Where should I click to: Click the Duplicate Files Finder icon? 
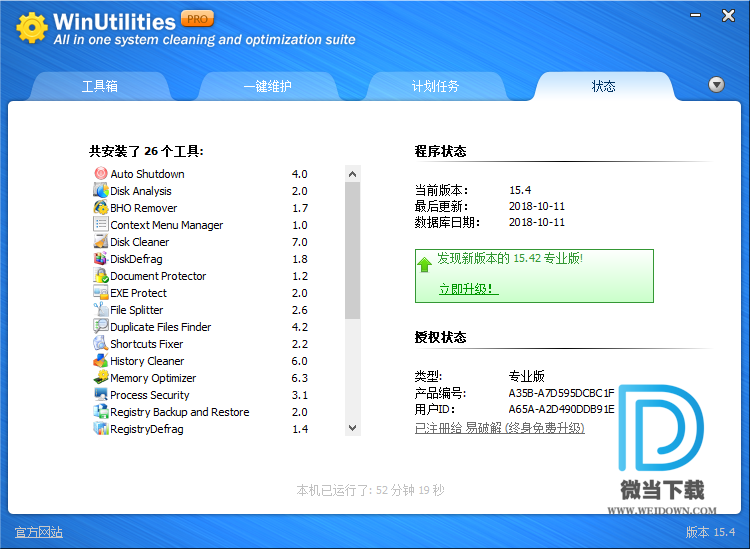(100, 326)
